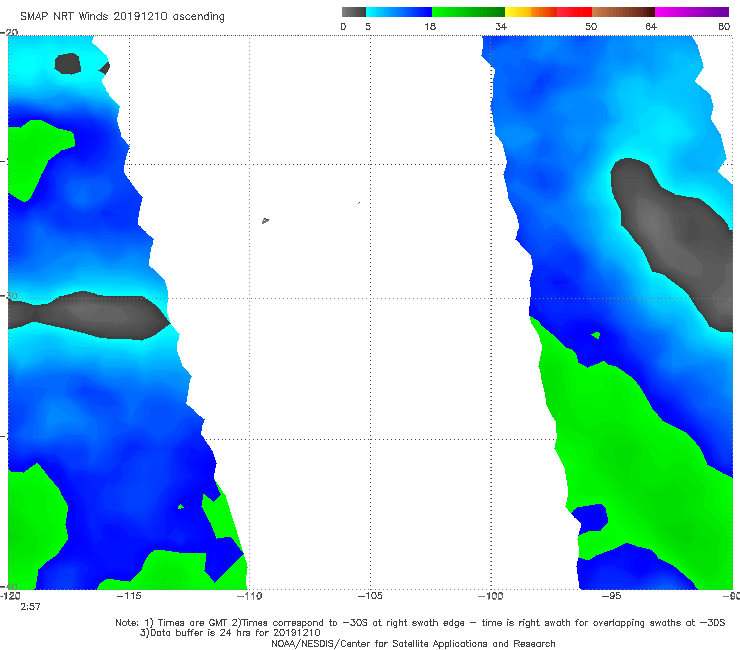Pick the brown segment of the color bar
The height and width of the screenshot is (650, 740).
click(623, 12)
